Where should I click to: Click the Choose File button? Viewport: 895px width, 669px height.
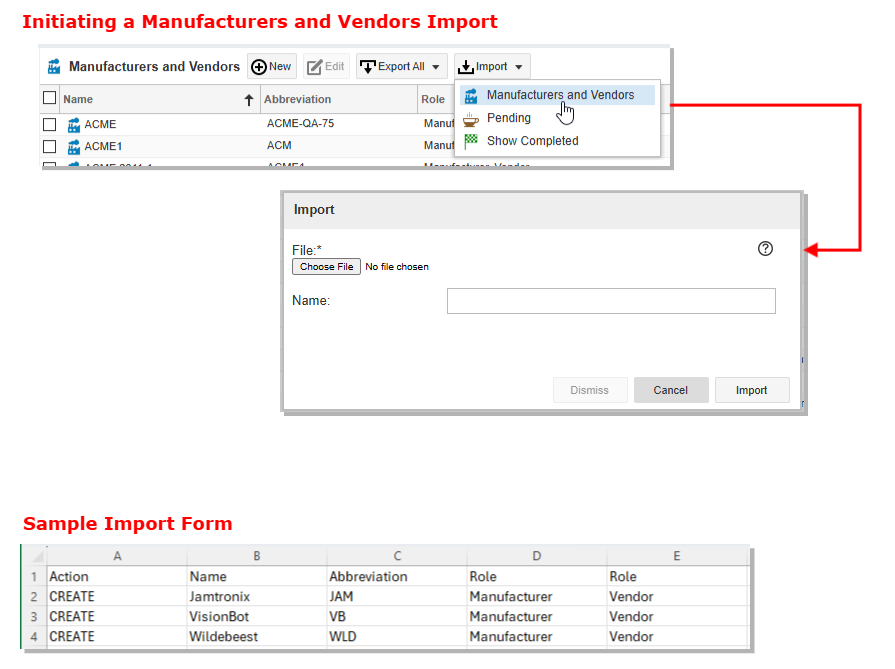[x=326, y=267]
